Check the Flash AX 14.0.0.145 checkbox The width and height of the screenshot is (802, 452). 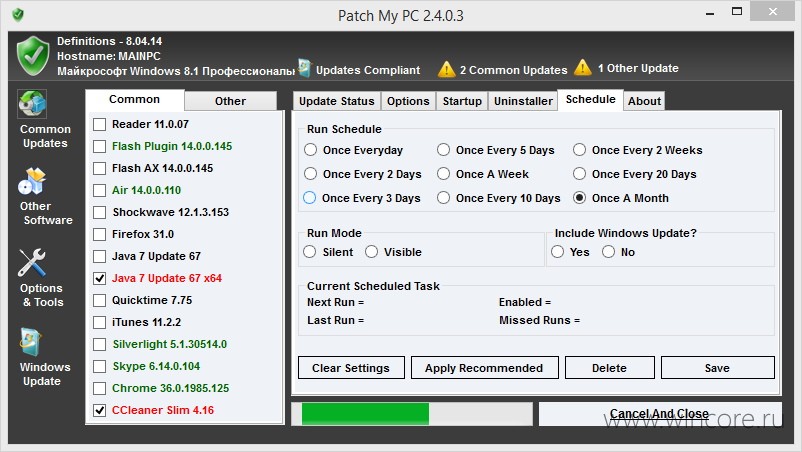[100, 168]
